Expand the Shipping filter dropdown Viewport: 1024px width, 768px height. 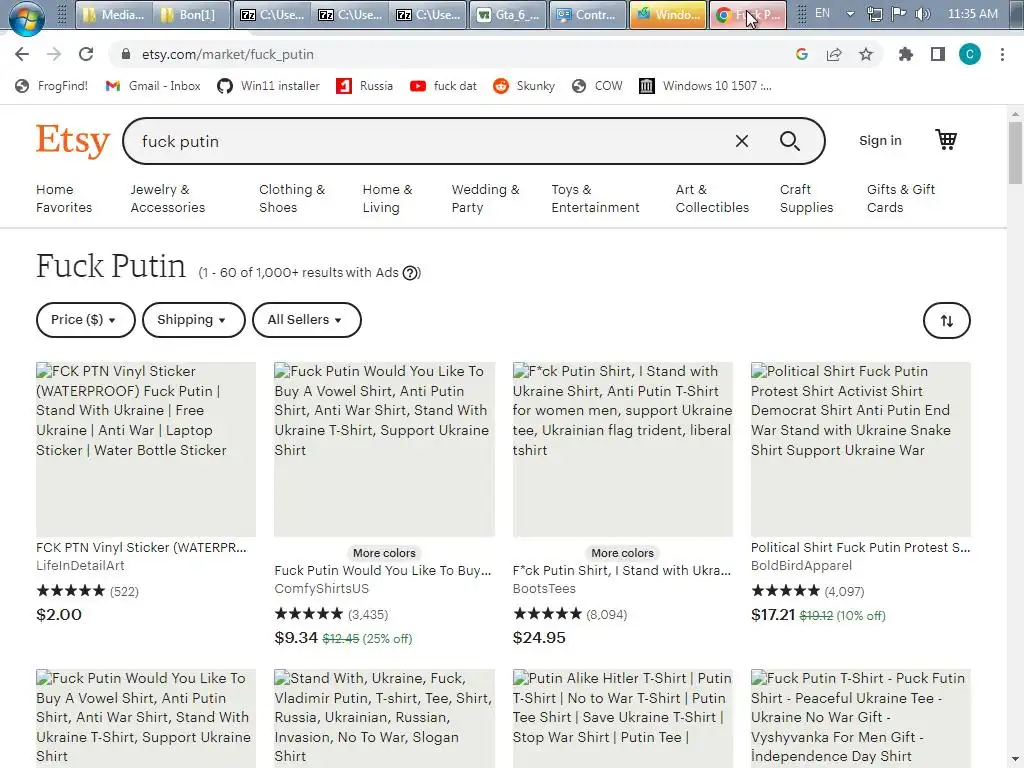[x=193, y=320]
